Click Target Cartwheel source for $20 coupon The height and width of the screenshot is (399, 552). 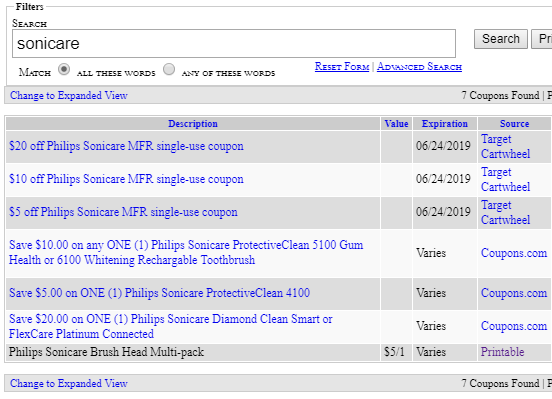click(506, 146)
